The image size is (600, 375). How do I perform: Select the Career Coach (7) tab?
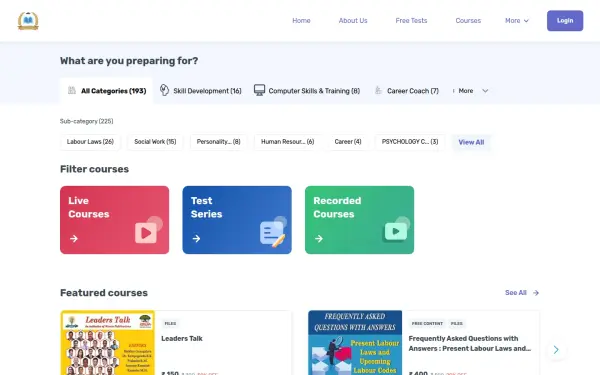pos(406,91)
